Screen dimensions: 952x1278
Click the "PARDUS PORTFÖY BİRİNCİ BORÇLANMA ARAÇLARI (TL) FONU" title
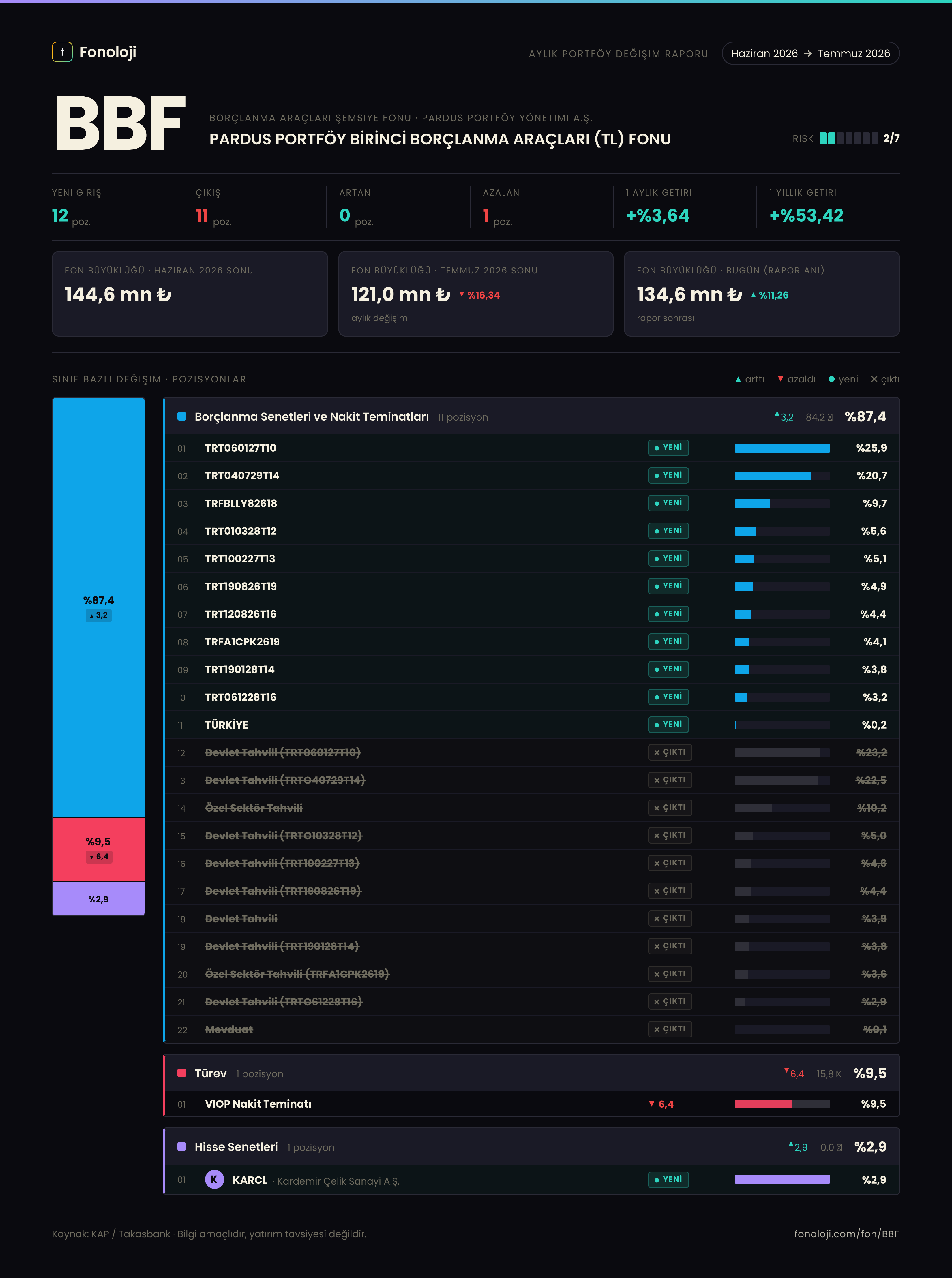click(x=440, y=139)
